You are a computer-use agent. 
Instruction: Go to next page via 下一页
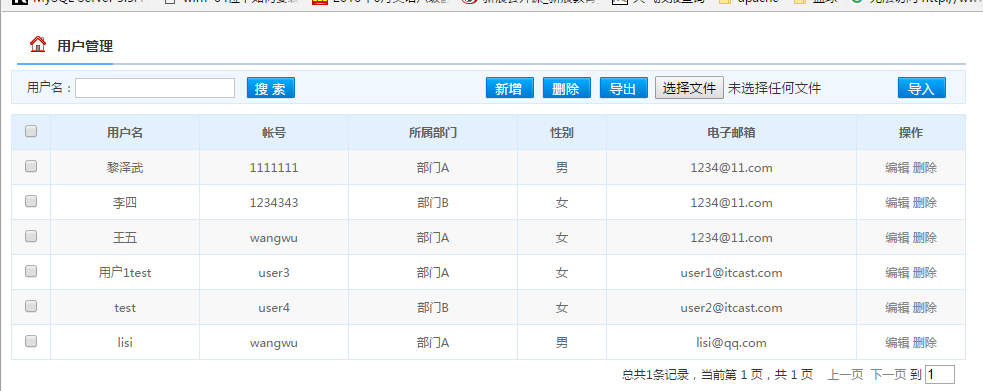click(888, 375)
